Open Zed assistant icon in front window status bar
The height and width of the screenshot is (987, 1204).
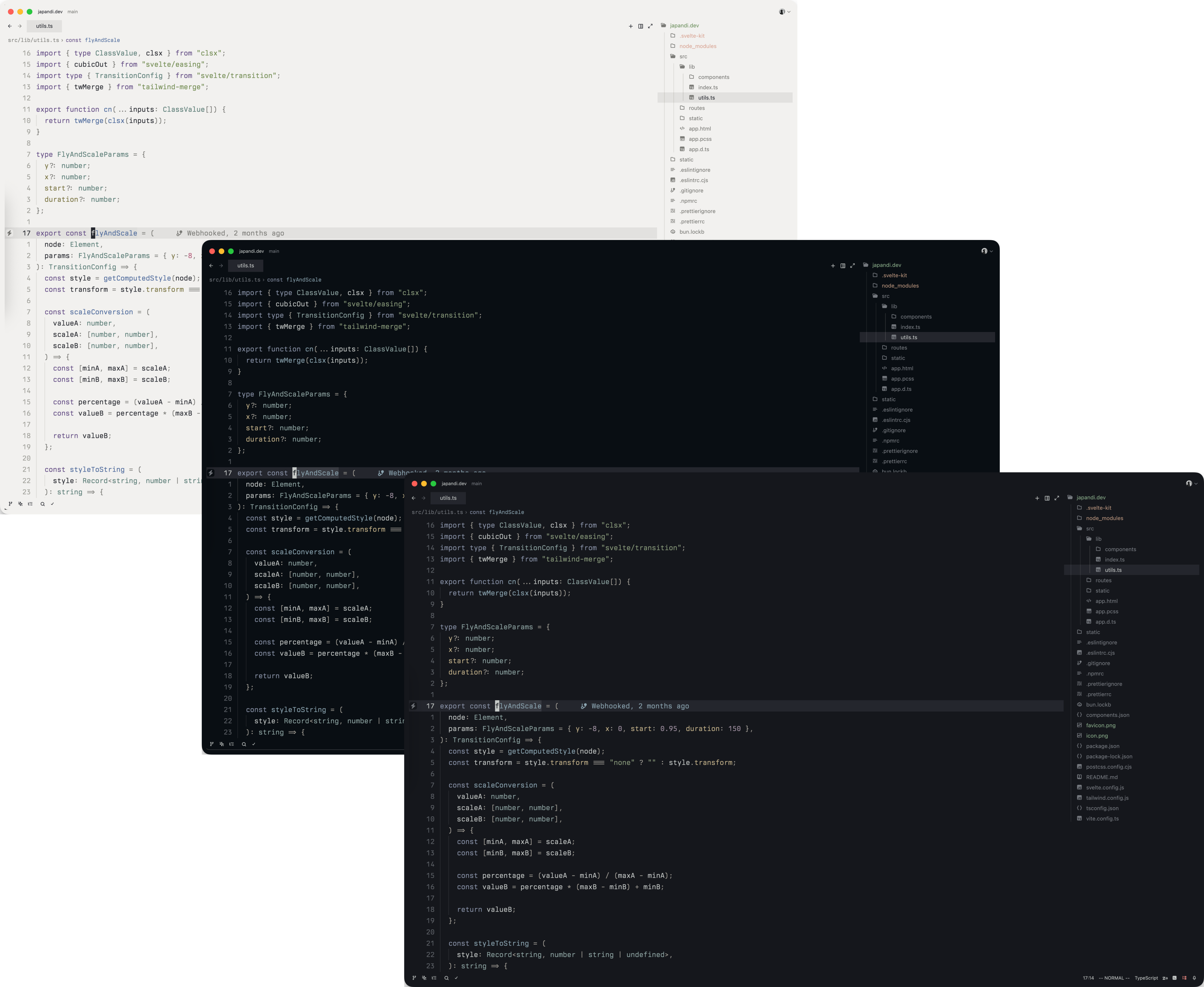(x=1165, y=978)
